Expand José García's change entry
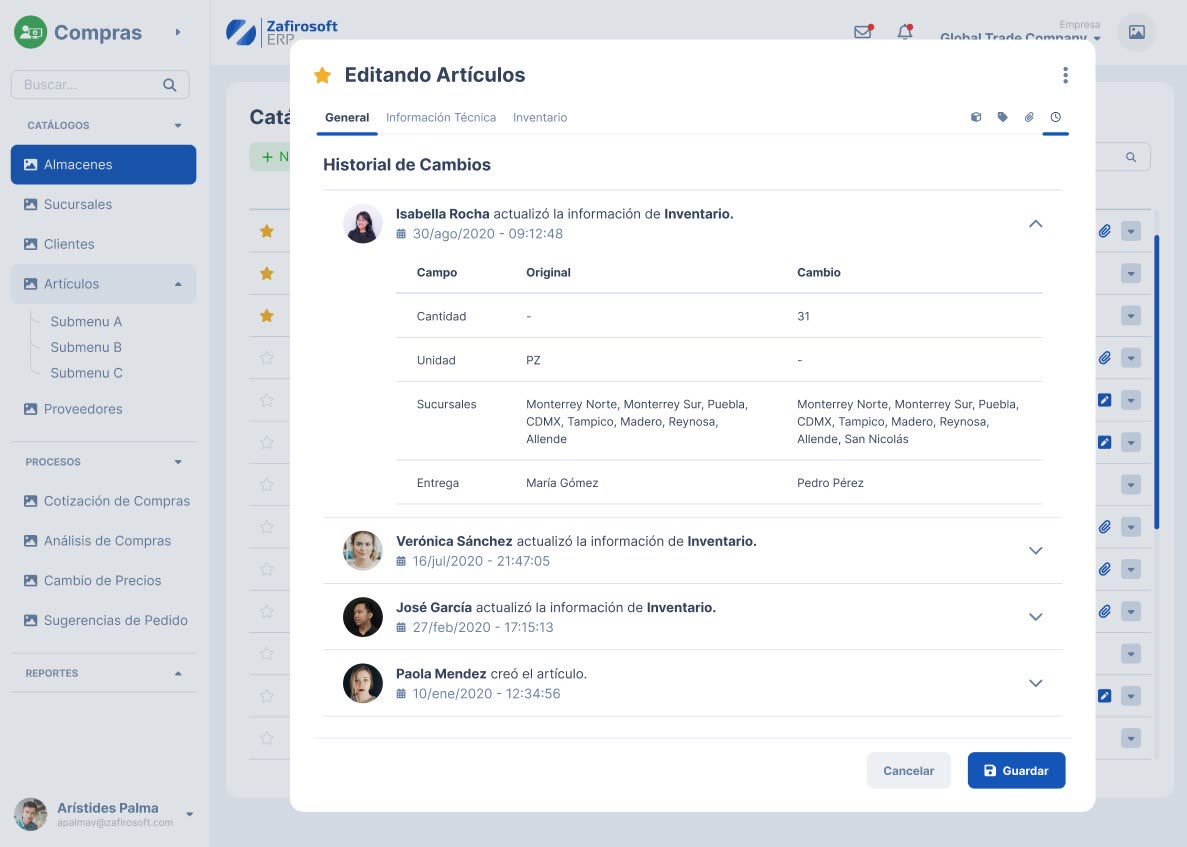The image size is (1187, 847). pyautogui.click(x=1036, y=617)
